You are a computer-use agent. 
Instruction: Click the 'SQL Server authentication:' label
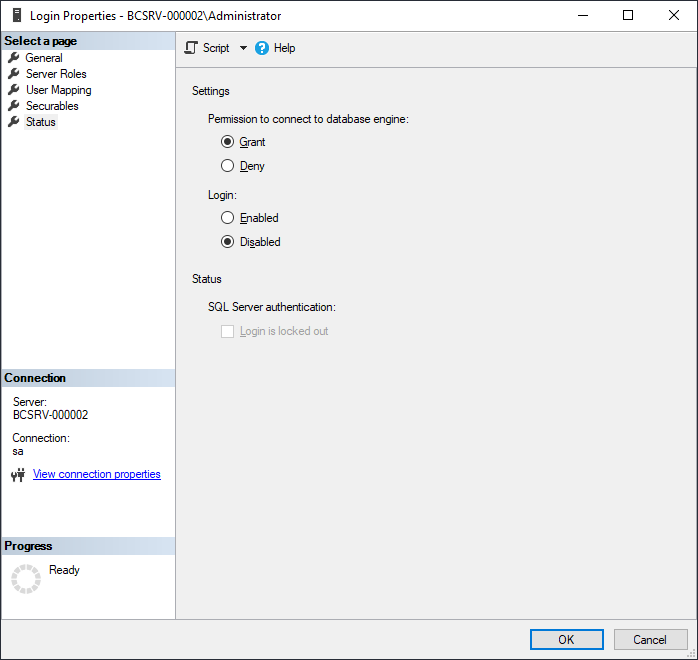tap(272, 307)
